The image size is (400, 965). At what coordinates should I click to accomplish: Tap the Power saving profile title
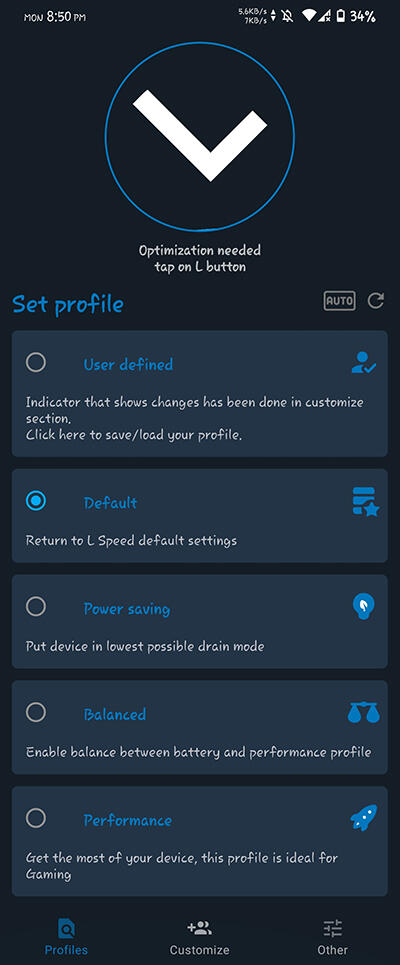click(127, 609)
